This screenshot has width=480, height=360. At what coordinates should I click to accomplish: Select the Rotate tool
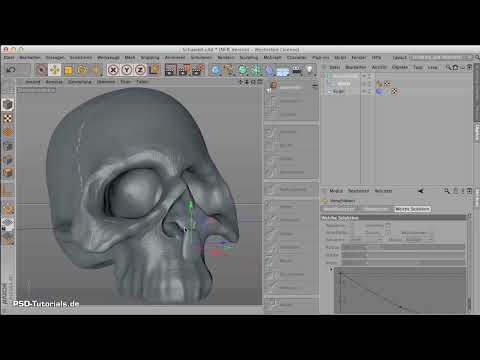[x=82, y=70]
